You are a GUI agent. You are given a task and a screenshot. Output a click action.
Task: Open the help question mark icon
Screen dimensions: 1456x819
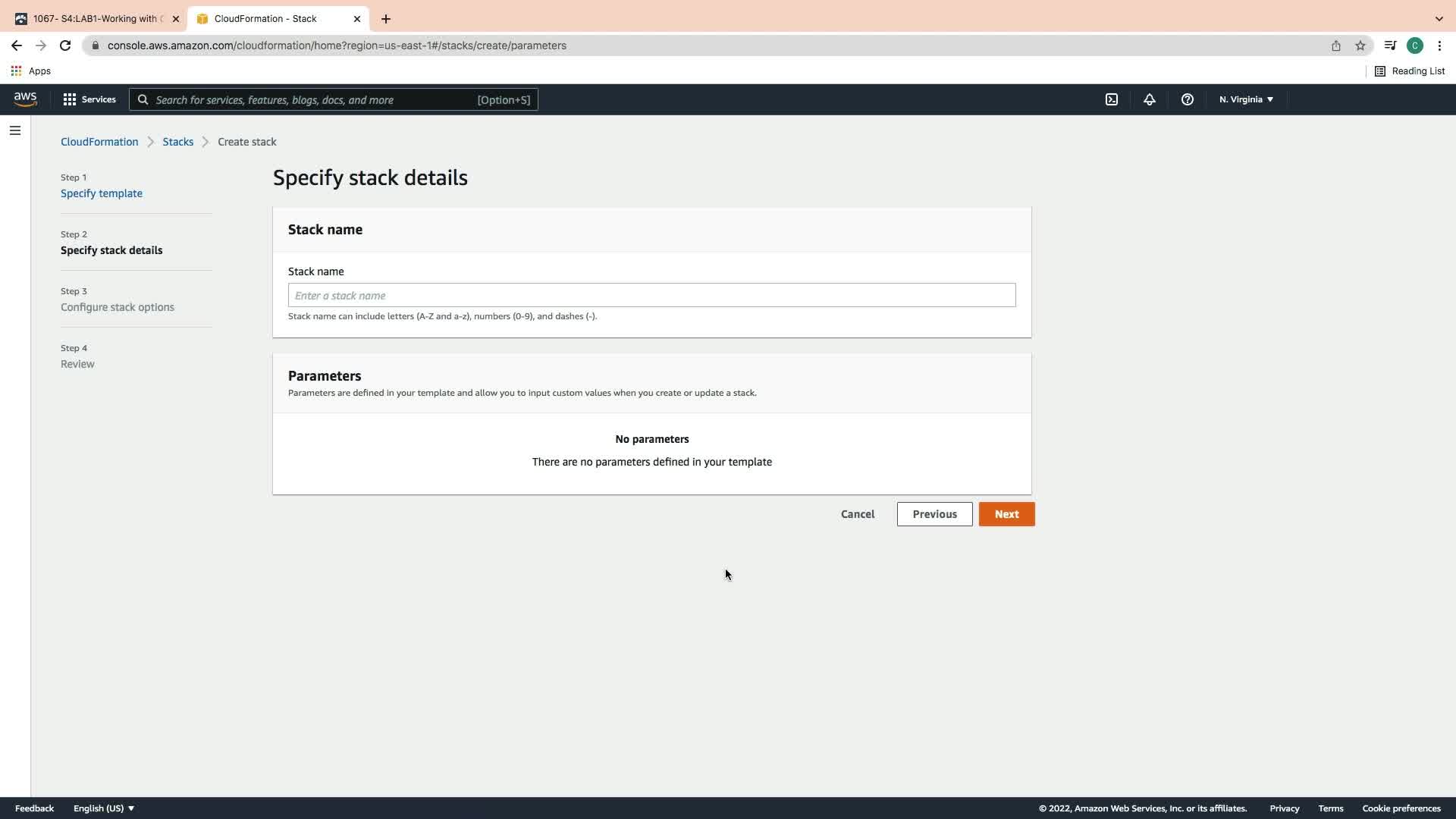coord(1188,99)
